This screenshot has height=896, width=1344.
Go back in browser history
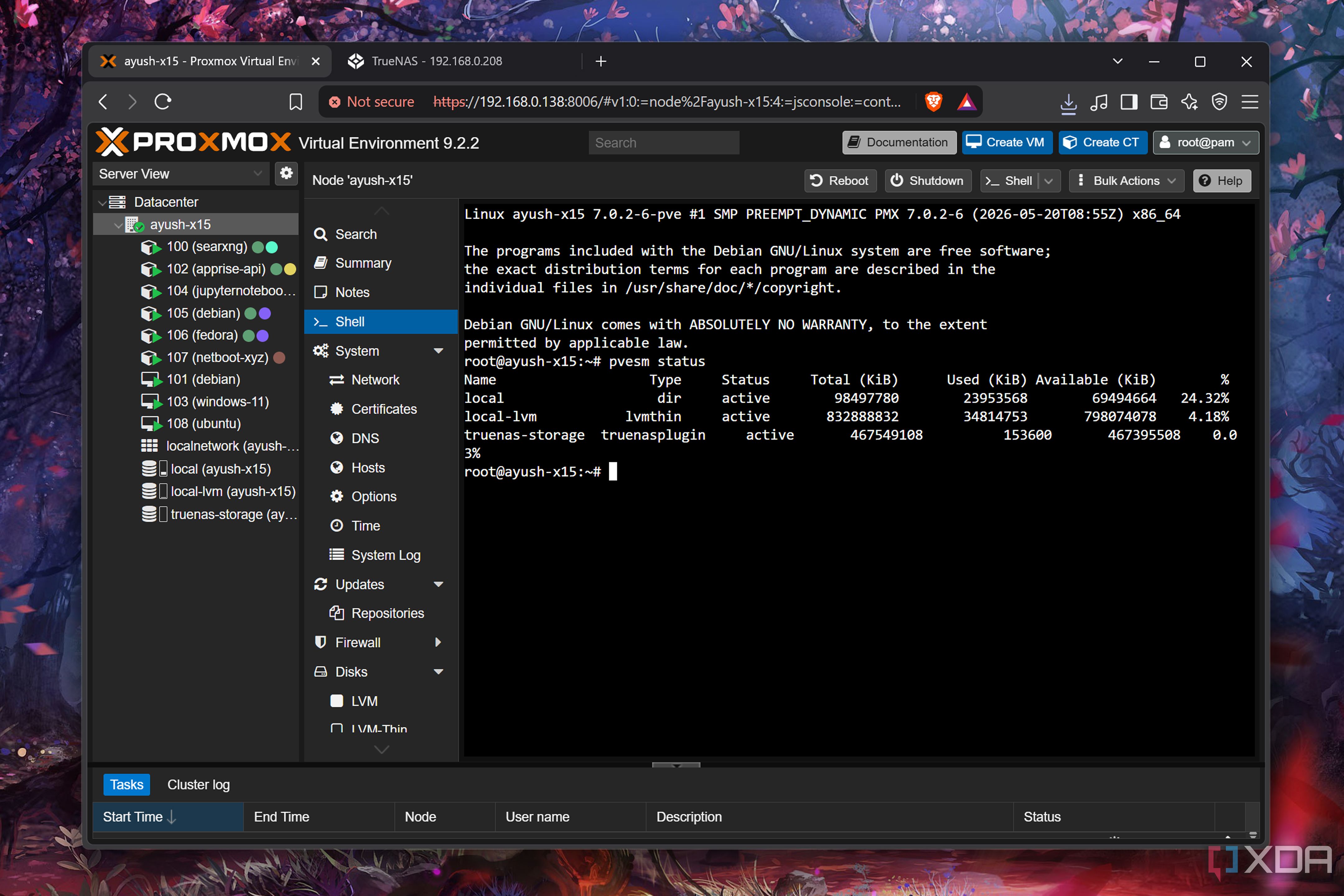(x=103, y=102)
